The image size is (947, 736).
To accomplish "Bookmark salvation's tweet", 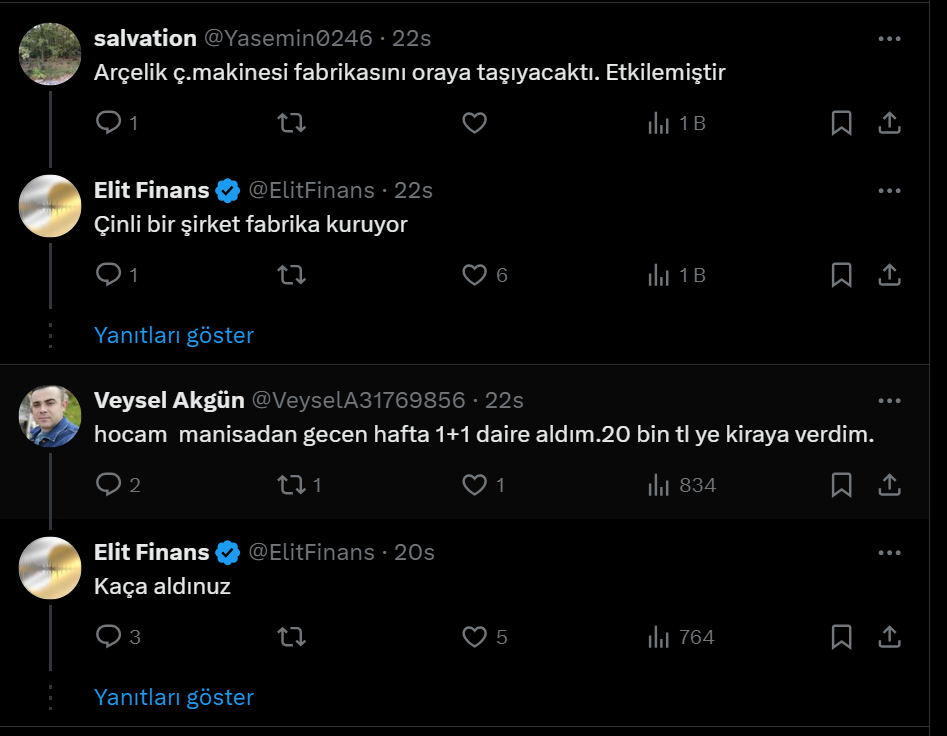I will coord(841,123).
